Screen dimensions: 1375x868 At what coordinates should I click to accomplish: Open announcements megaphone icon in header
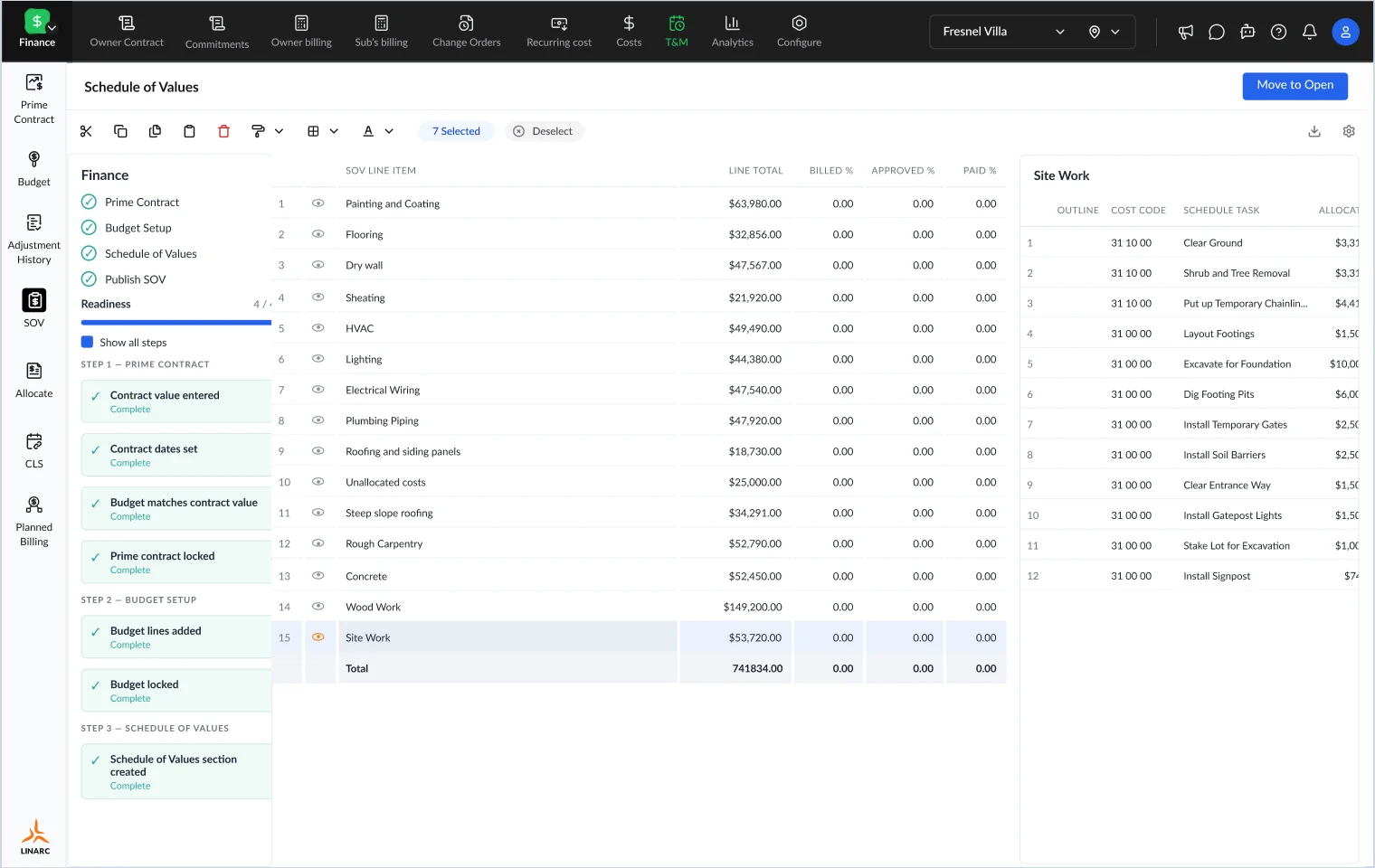pyautogui.click(x=1186, y=32)
